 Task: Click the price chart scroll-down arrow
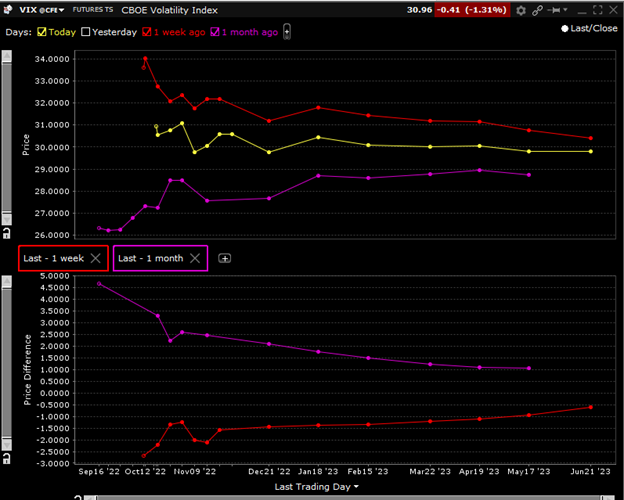tap(7, 219)
